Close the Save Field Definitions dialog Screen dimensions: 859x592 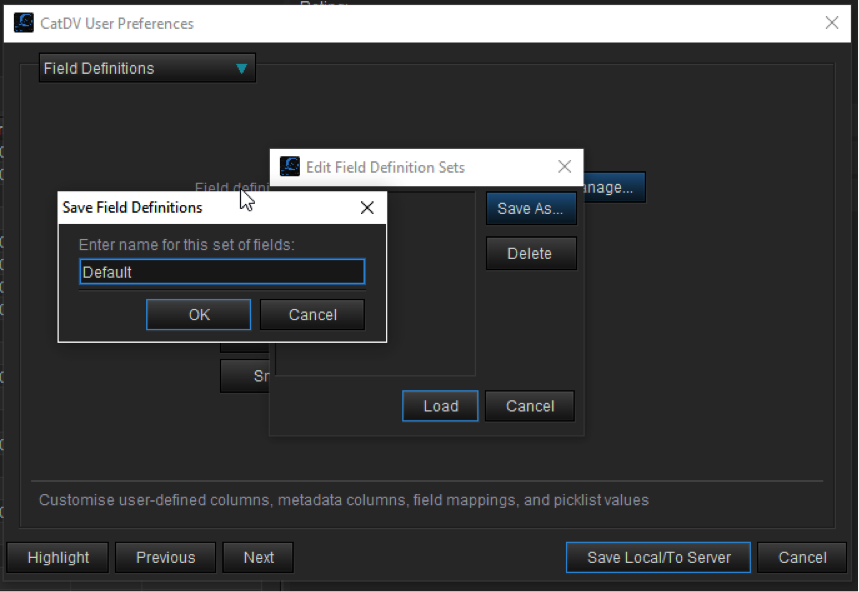coord(367,207)
